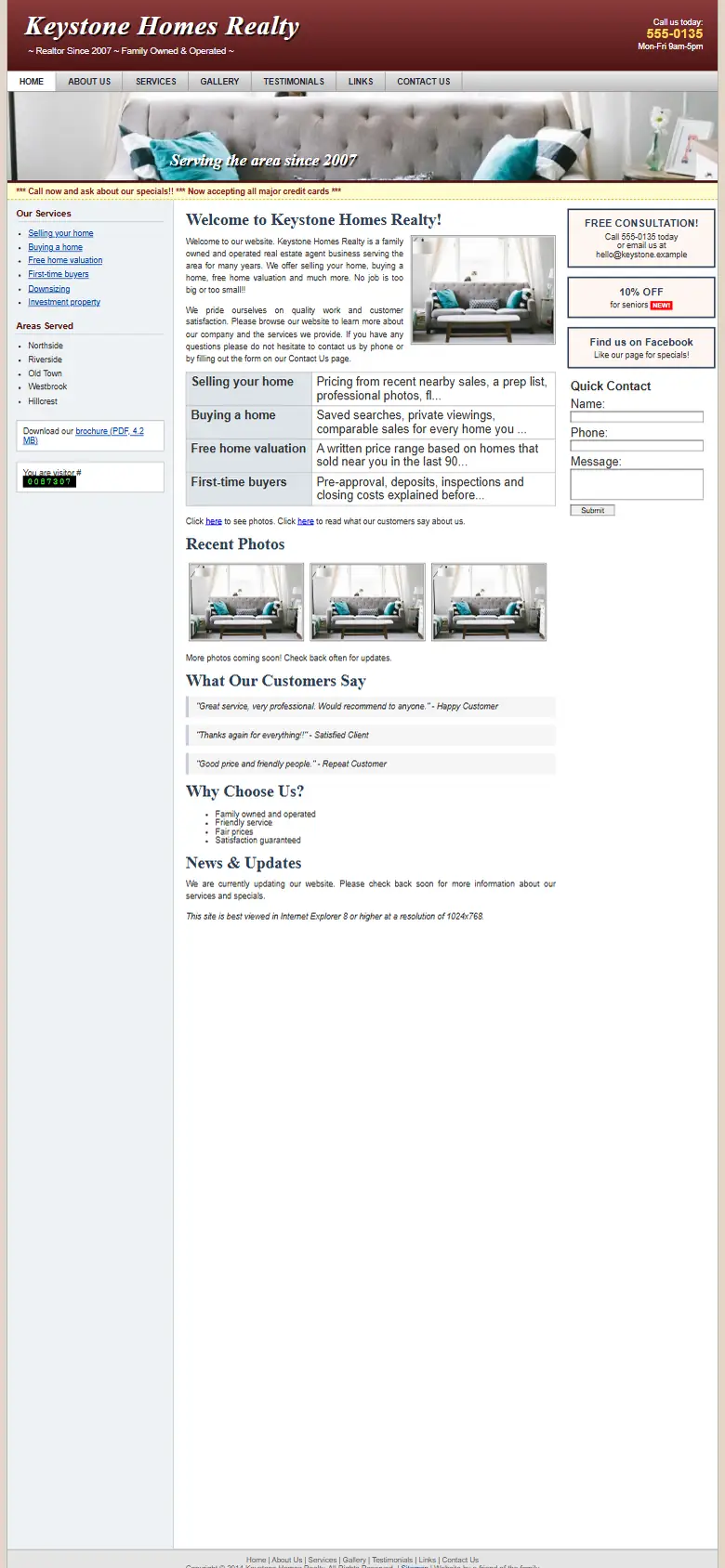Viewport: 725px width, 1568px height.
Task: Open the middle Recent Photos thumbnail
Action: (367, 602)
